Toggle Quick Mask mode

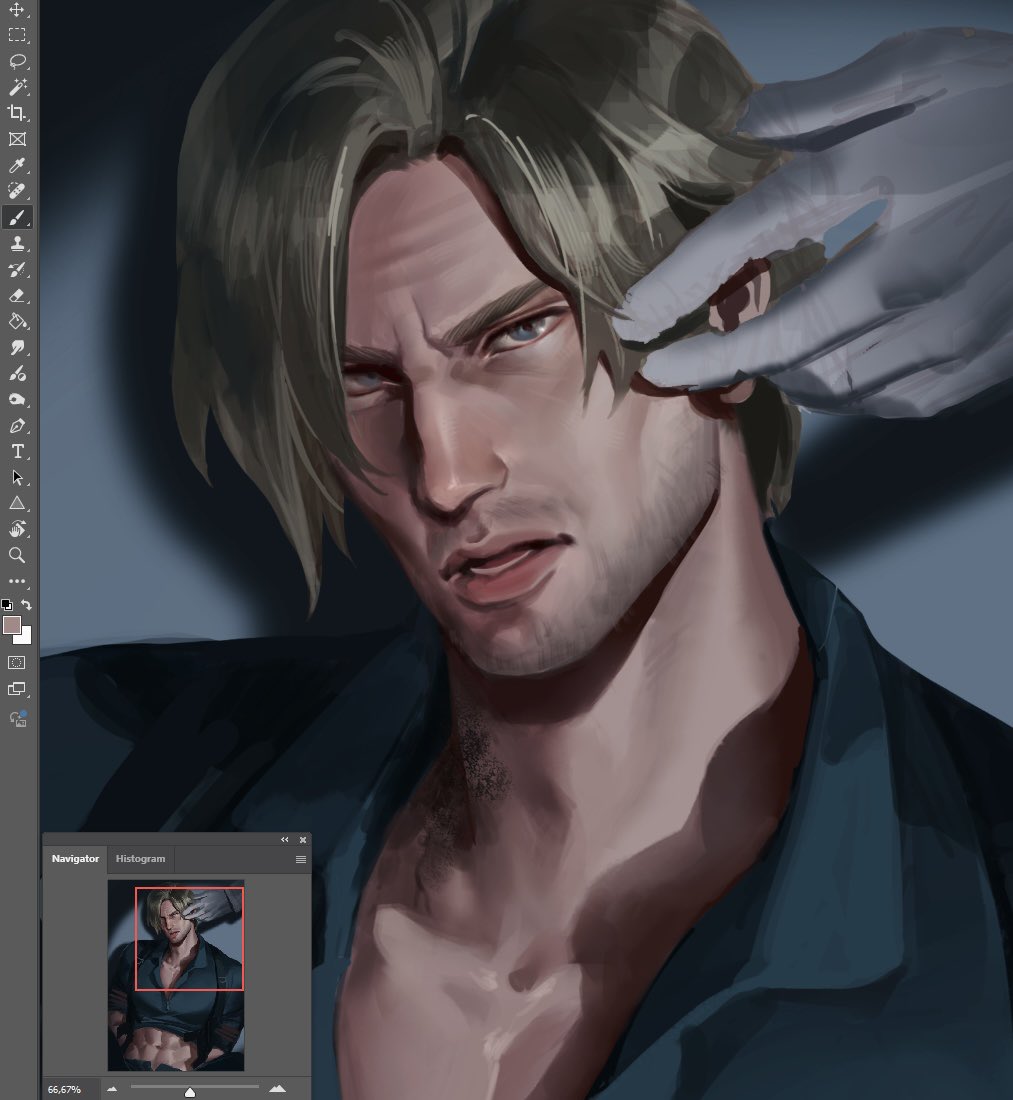coord(17,663)
